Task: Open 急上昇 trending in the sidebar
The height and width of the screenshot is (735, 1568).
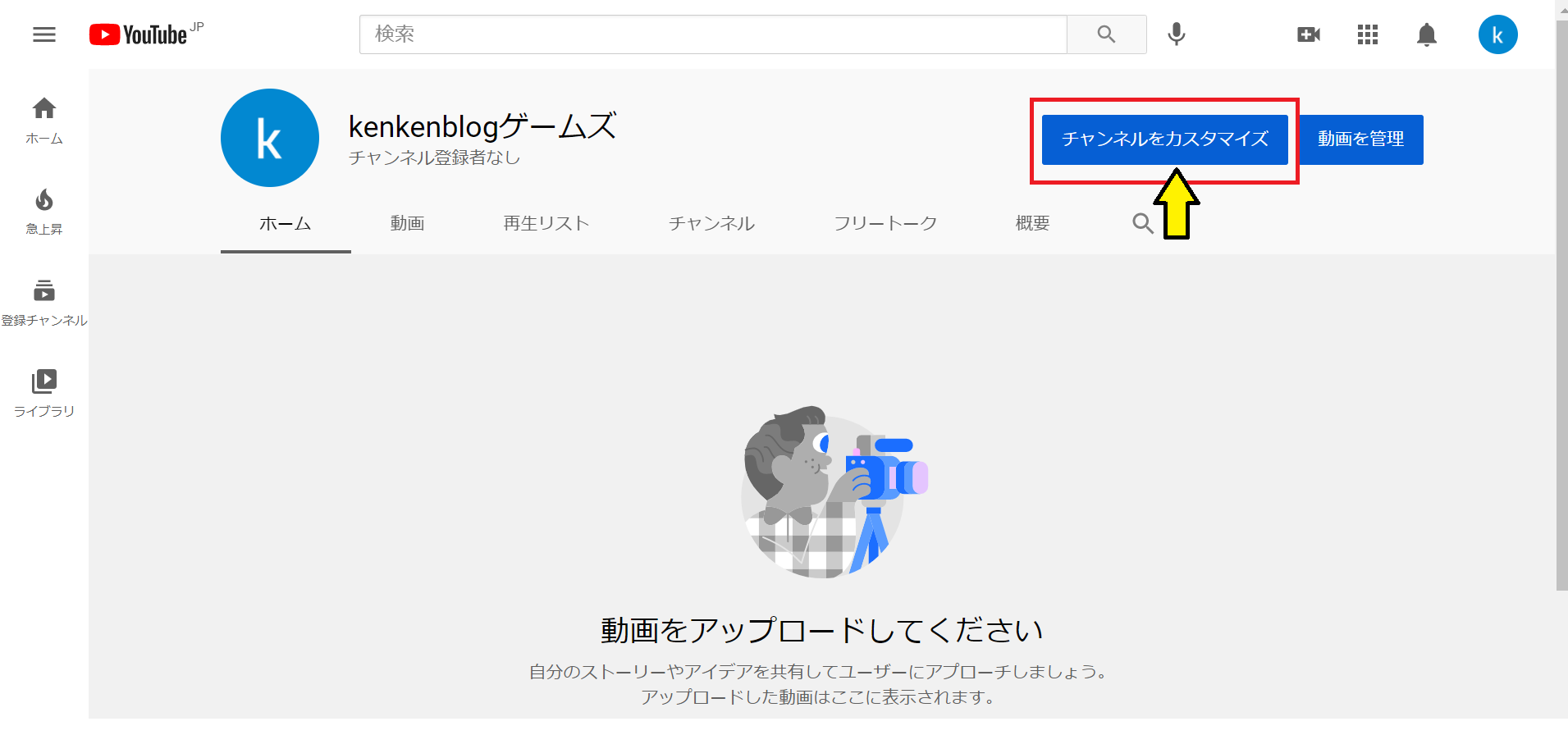Action: coord(44,212)
